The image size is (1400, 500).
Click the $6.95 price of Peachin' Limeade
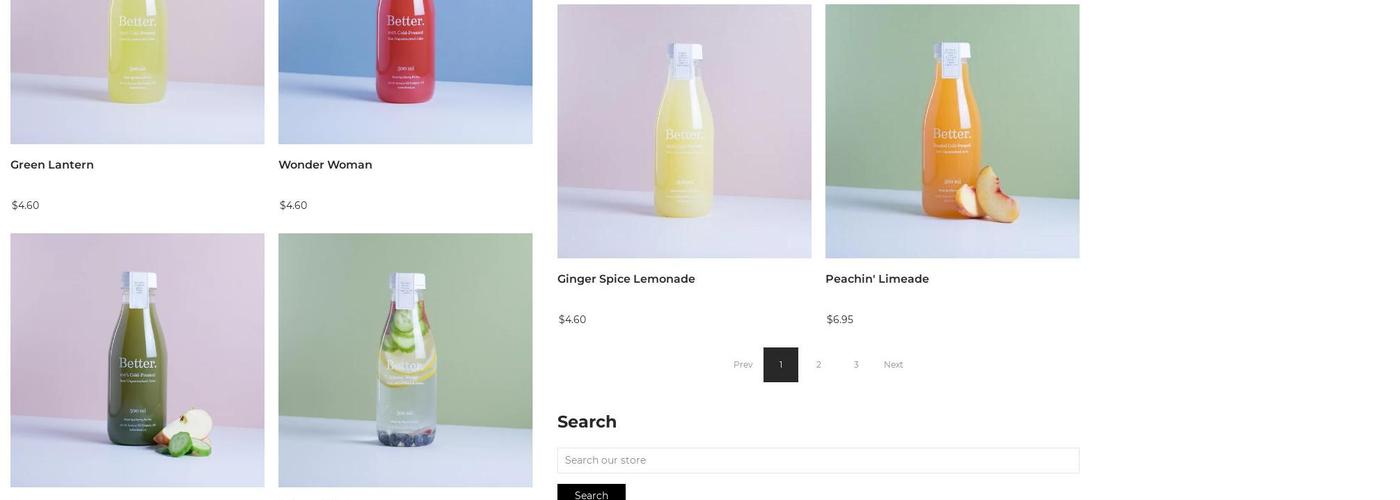840,320
